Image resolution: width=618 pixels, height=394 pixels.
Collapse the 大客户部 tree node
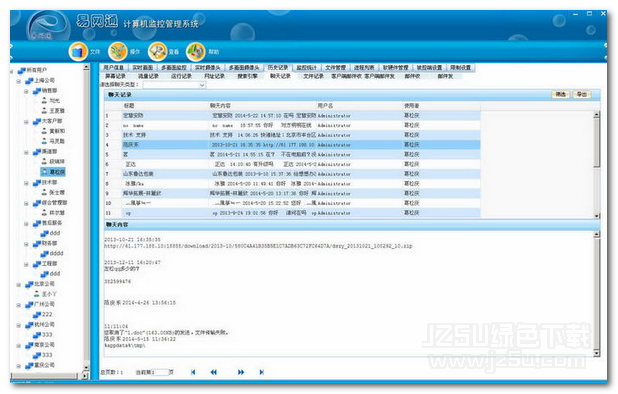click(26, 122)
